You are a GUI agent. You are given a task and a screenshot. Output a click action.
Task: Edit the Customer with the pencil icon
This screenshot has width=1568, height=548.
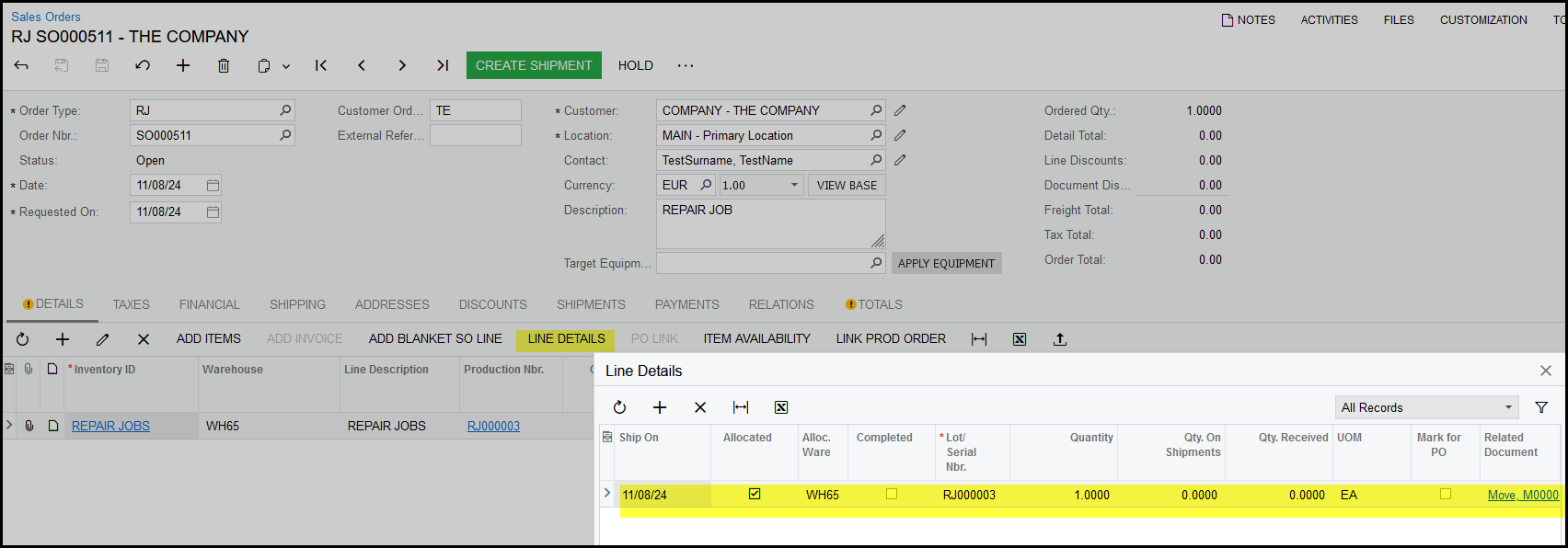(x=900, y=110)
